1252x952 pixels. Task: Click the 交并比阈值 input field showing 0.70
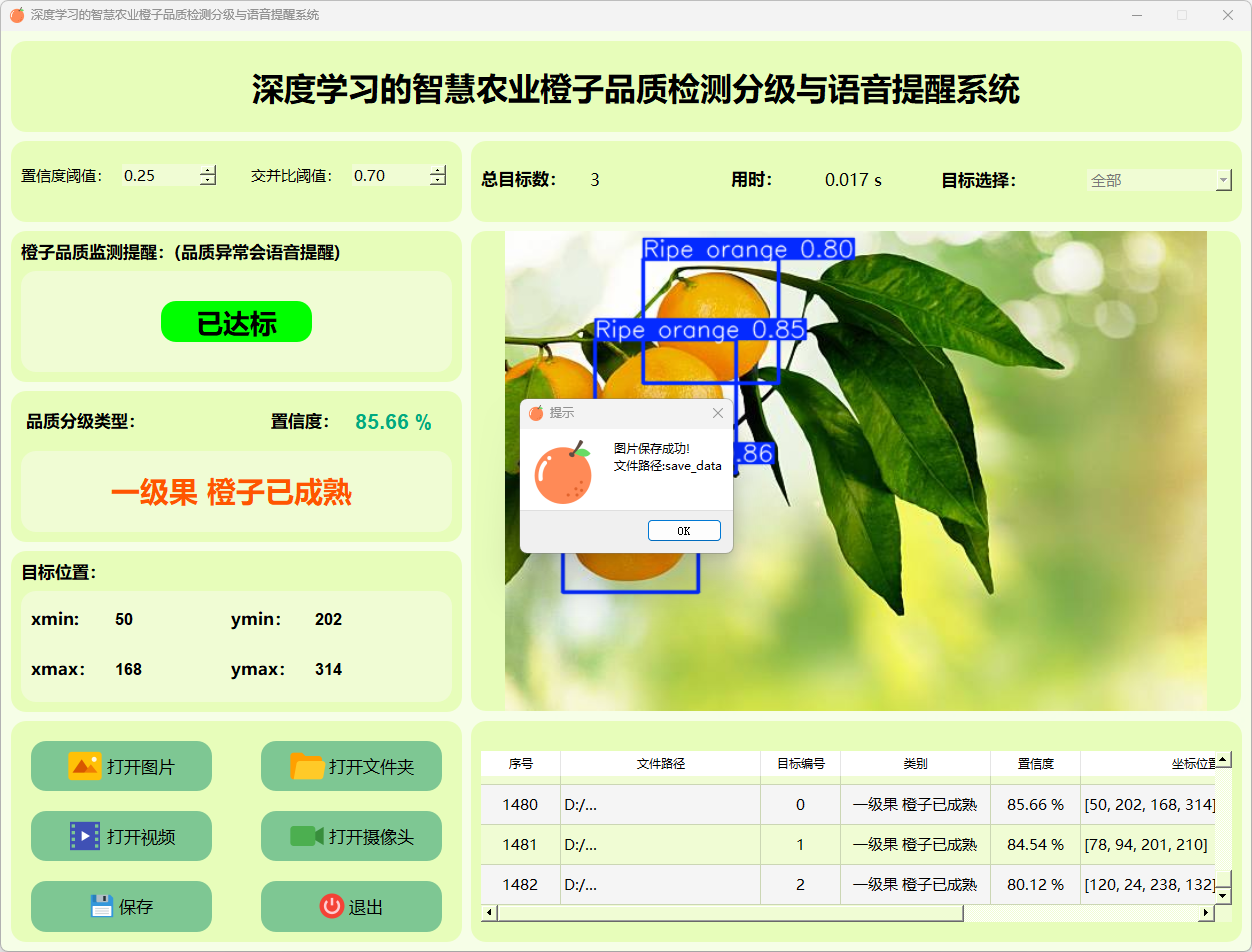coord(390,175)
